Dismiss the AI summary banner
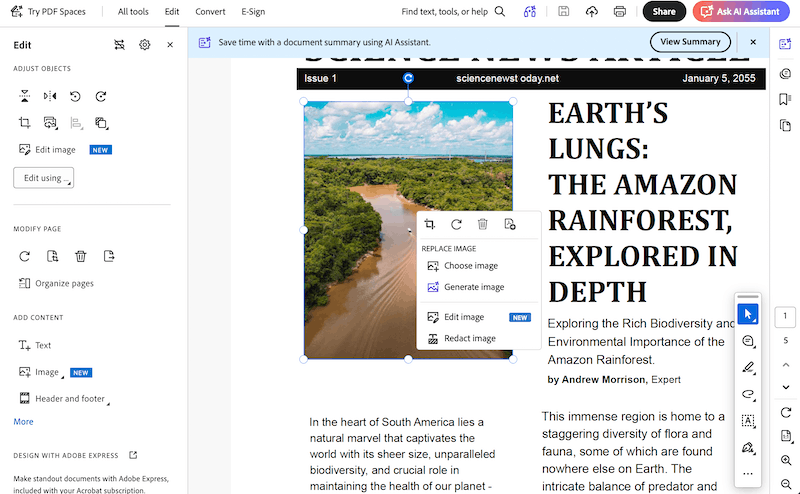Image resolution: width=800 pixels, height=494 pixels. pyautogui.click(x=753, y=42)
